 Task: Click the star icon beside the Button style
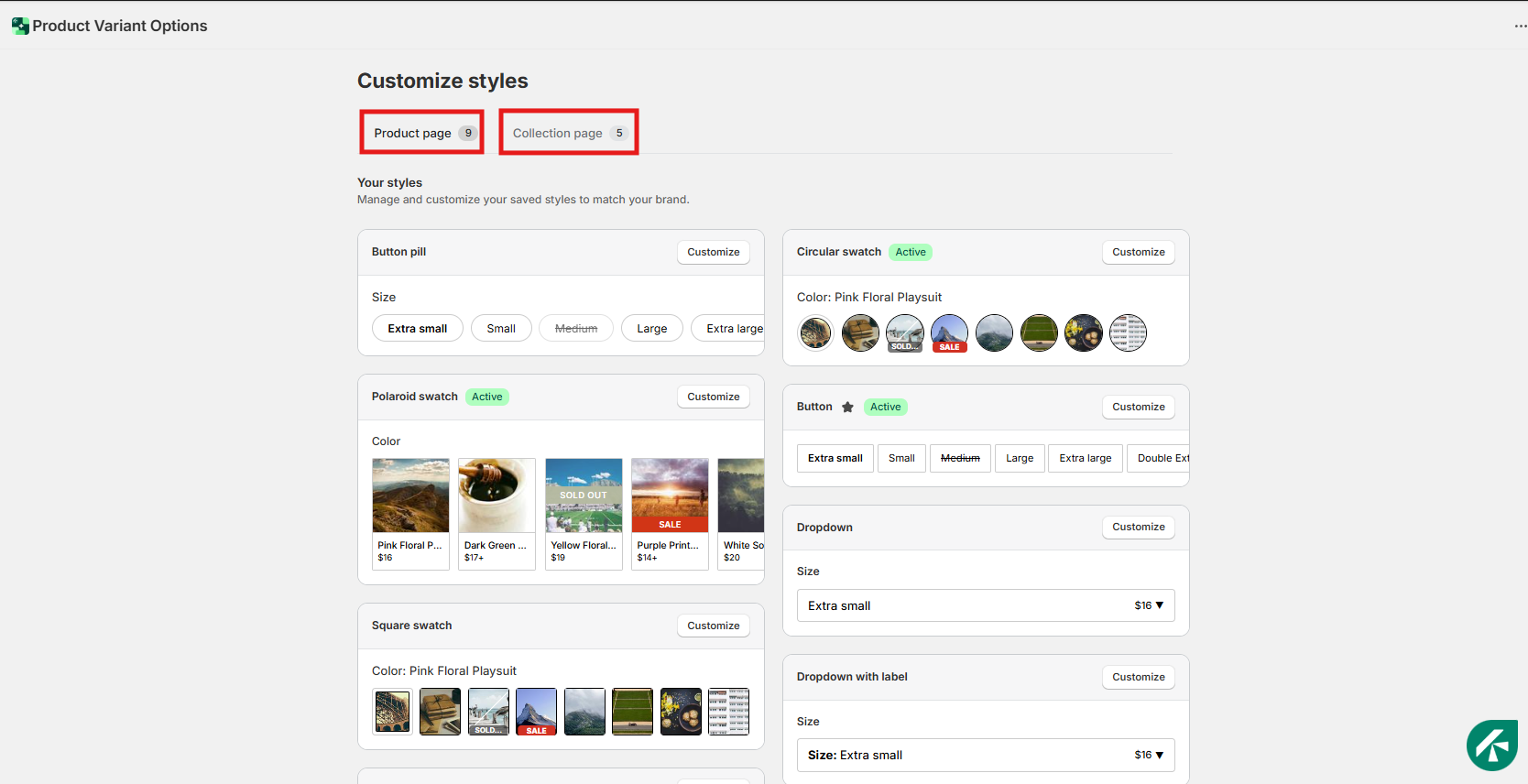847,407
